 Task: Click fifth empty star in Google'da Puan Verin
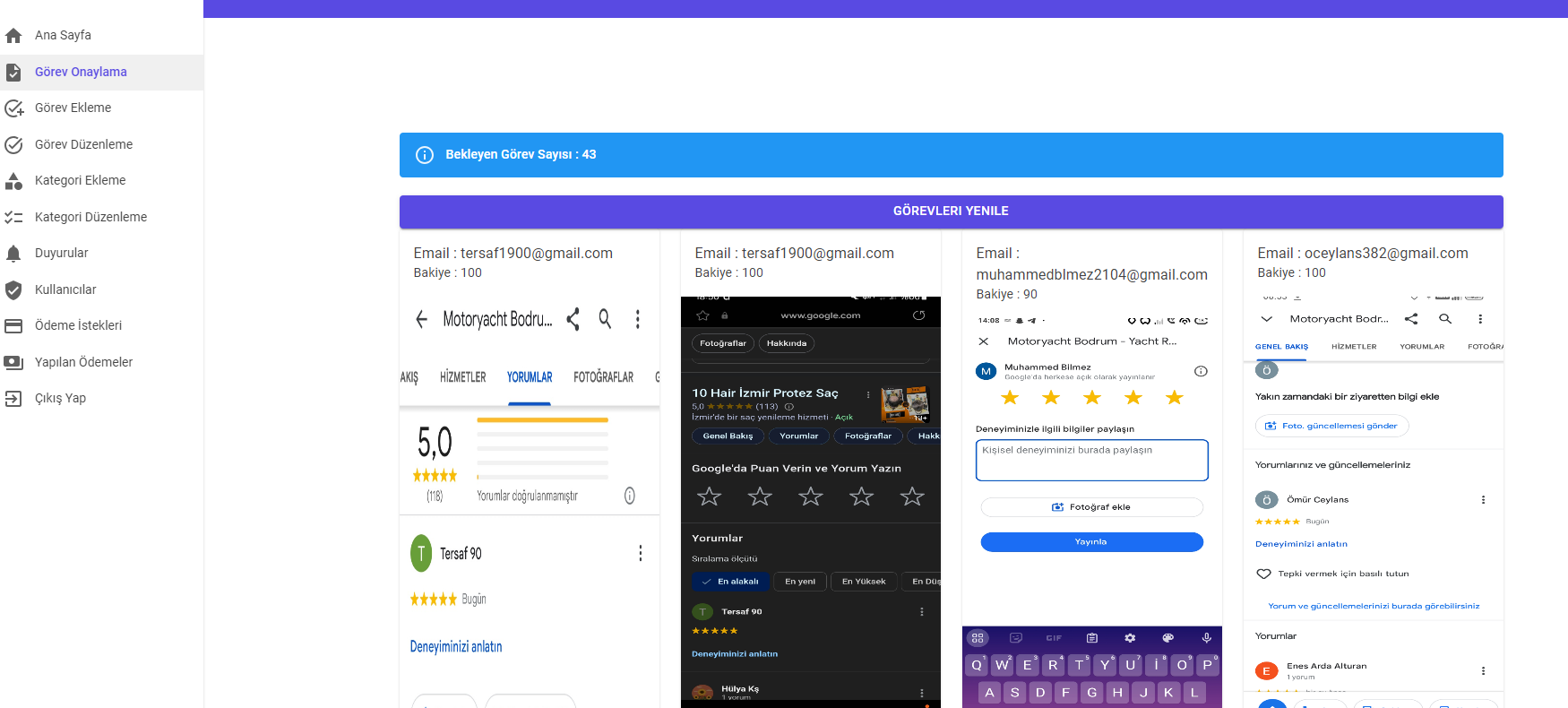[912, 496]
